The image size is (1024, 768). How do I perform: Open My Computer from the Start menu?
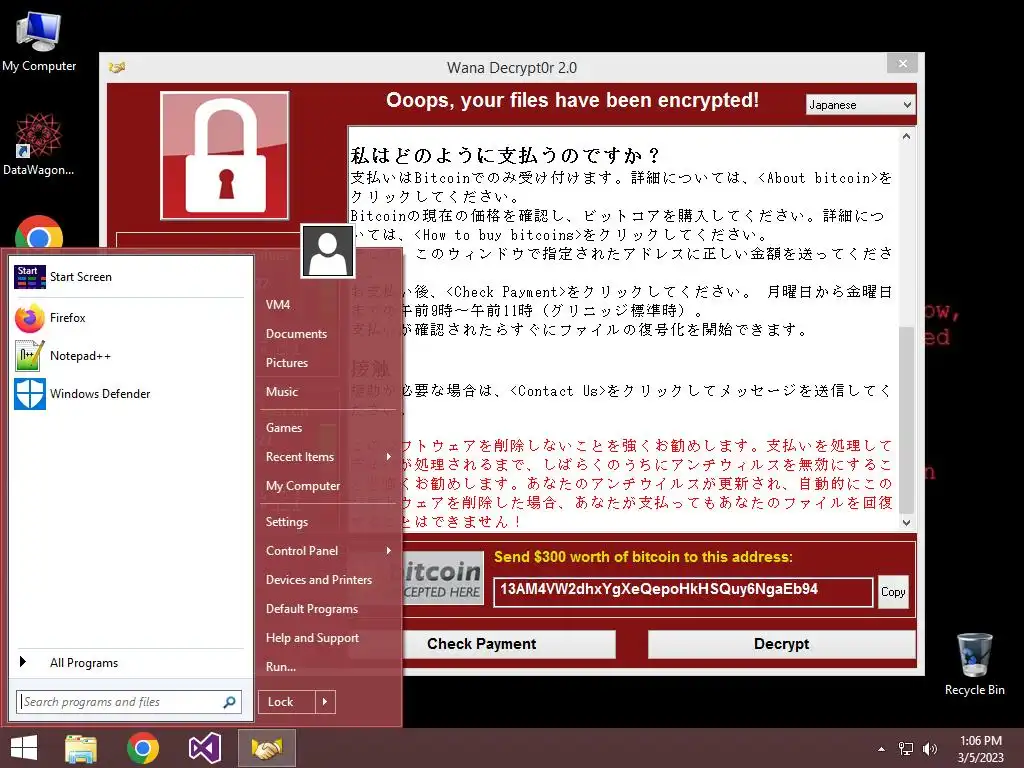(302, 486)
